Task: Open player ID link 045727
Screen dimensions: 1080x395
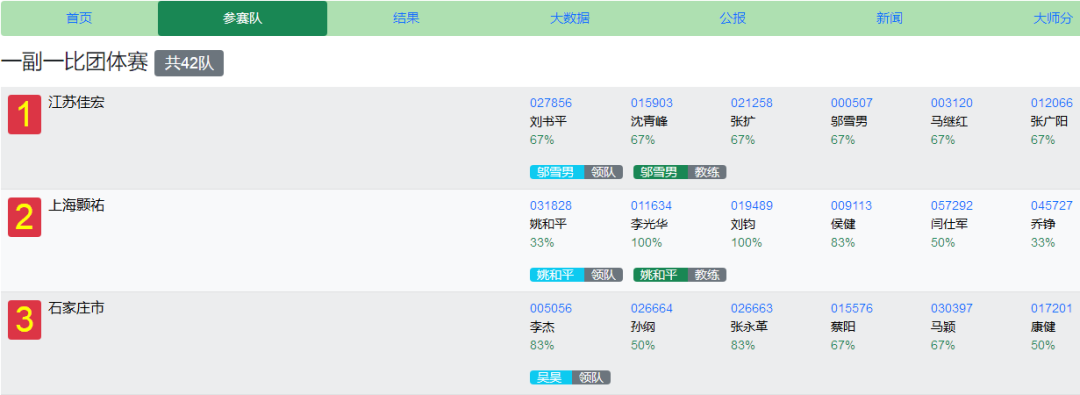Action: click(x=1052, y=206)
